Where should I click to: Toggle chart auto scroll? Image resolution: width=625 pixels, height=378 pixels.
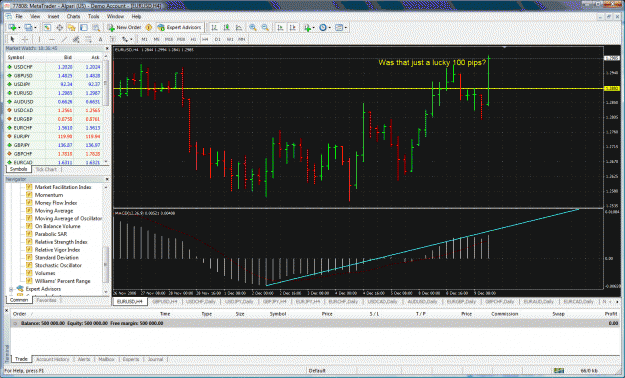tap(281, 28)
